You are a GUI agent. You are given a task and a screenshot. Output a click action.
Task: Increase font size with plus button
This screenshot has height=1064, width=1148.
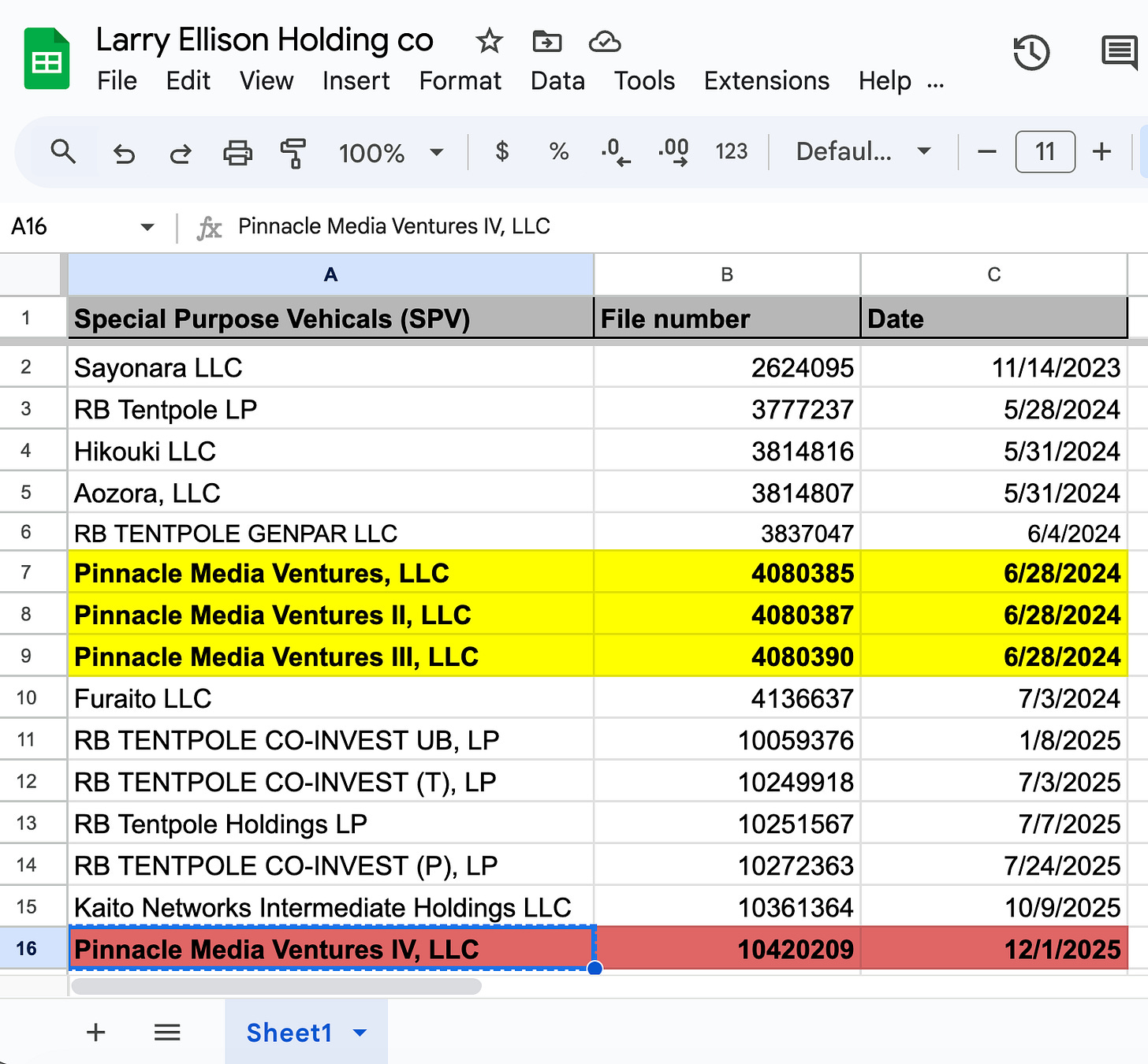(x=1101, y=151)
